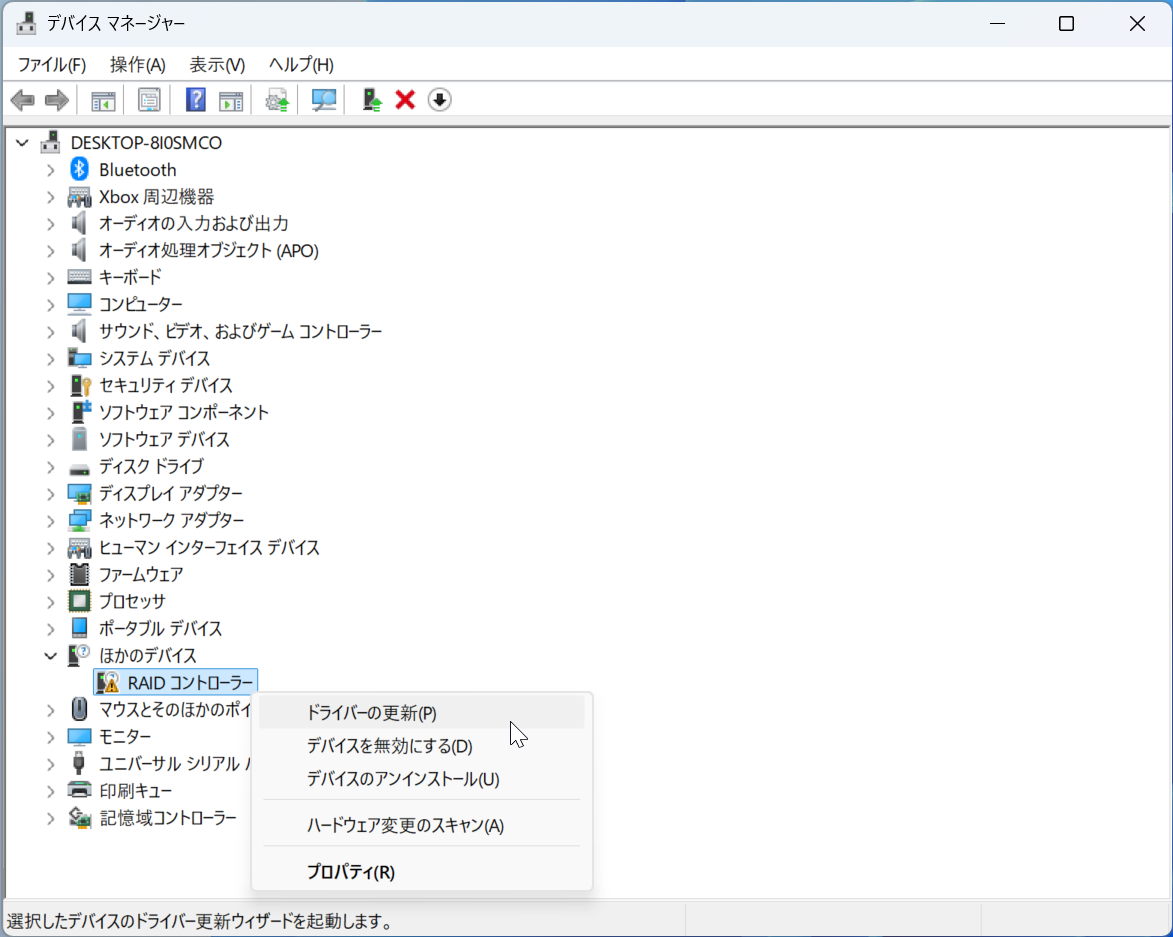Click the ファームウェア chip icon
1173x937 pixels.
coord(79,574)
